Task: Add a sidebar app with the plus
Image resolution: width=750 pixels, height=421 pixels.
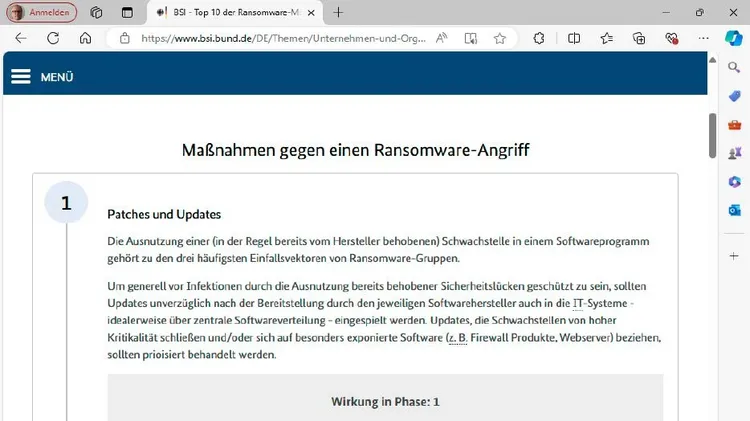Action: point(734,256)
